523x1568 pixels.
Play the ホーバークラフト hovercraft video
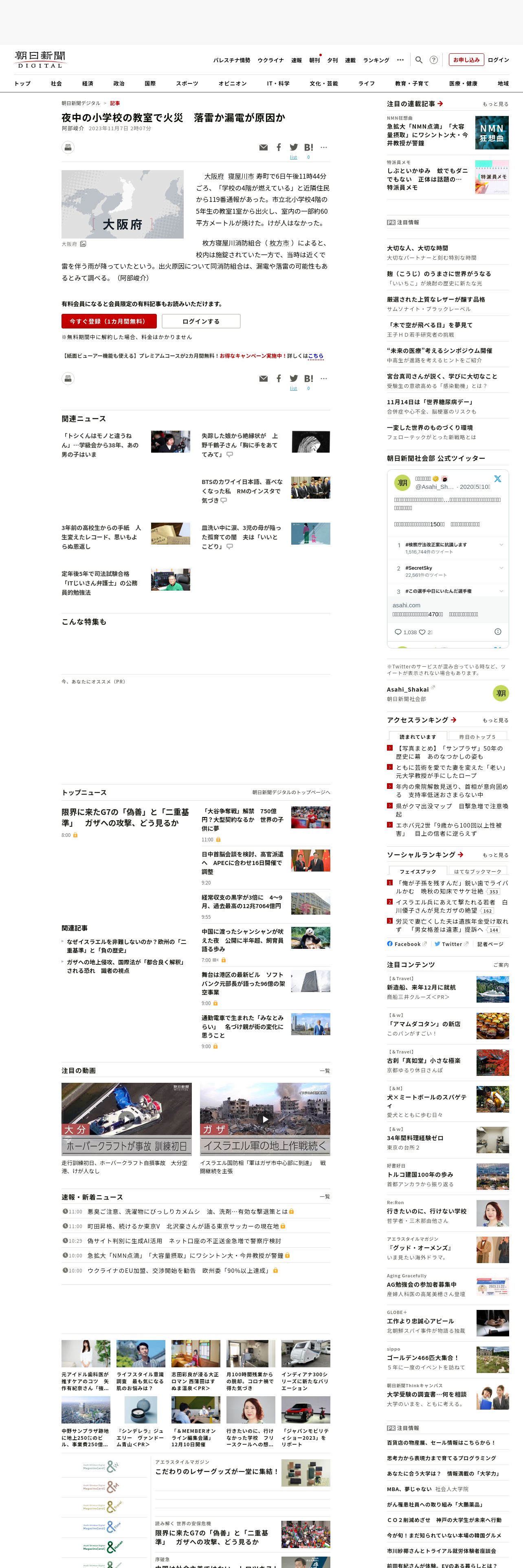[127, 1119]
